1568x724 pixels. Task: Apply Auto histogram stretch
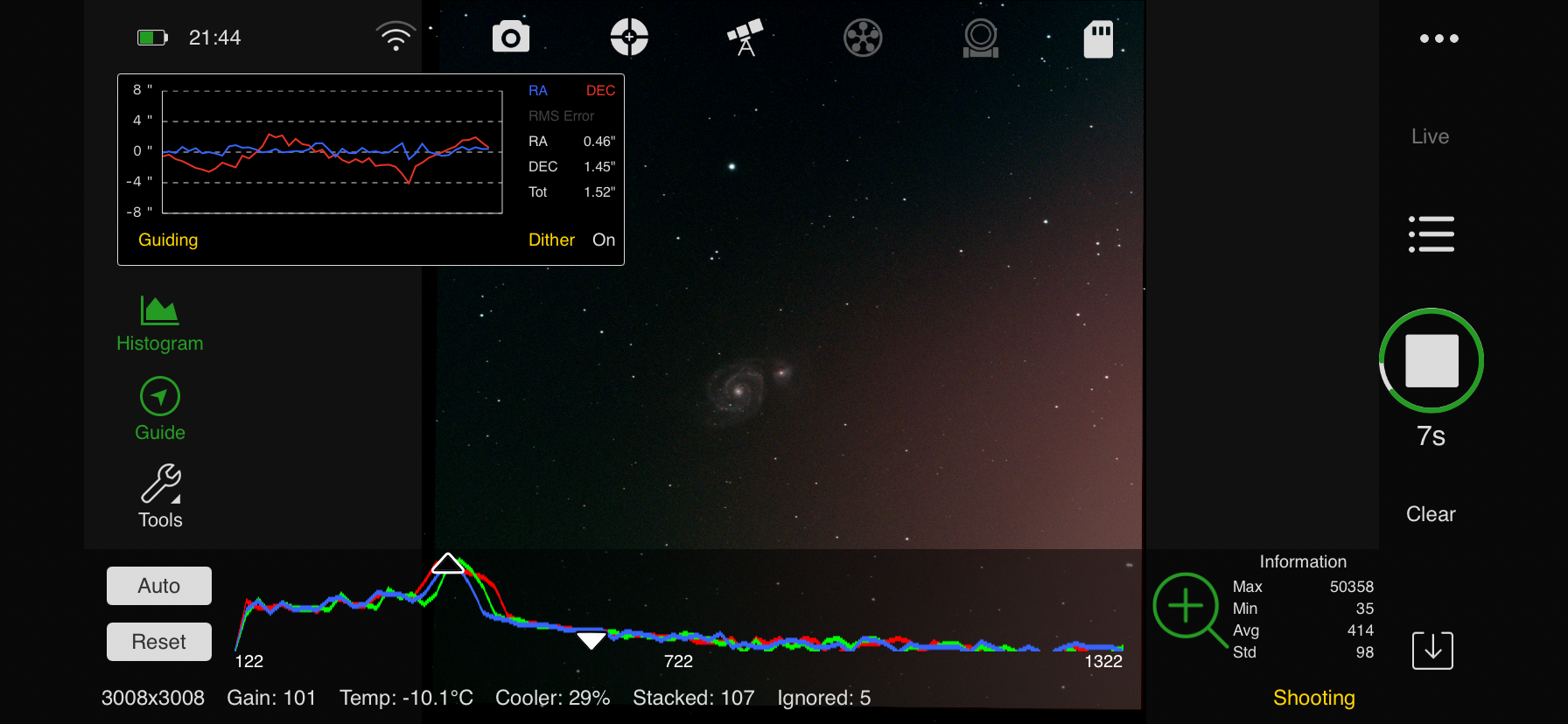point(159,586)
